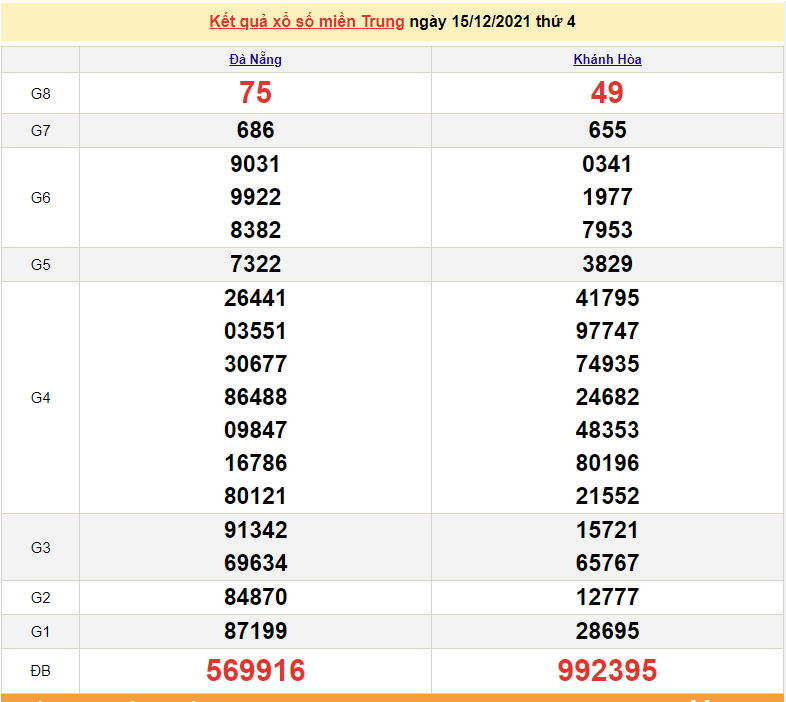Select Đà Nẵng special prize number 569916
Image resolution: width=786 pixels, height=702 pixels.
click(x=255, y=670)
